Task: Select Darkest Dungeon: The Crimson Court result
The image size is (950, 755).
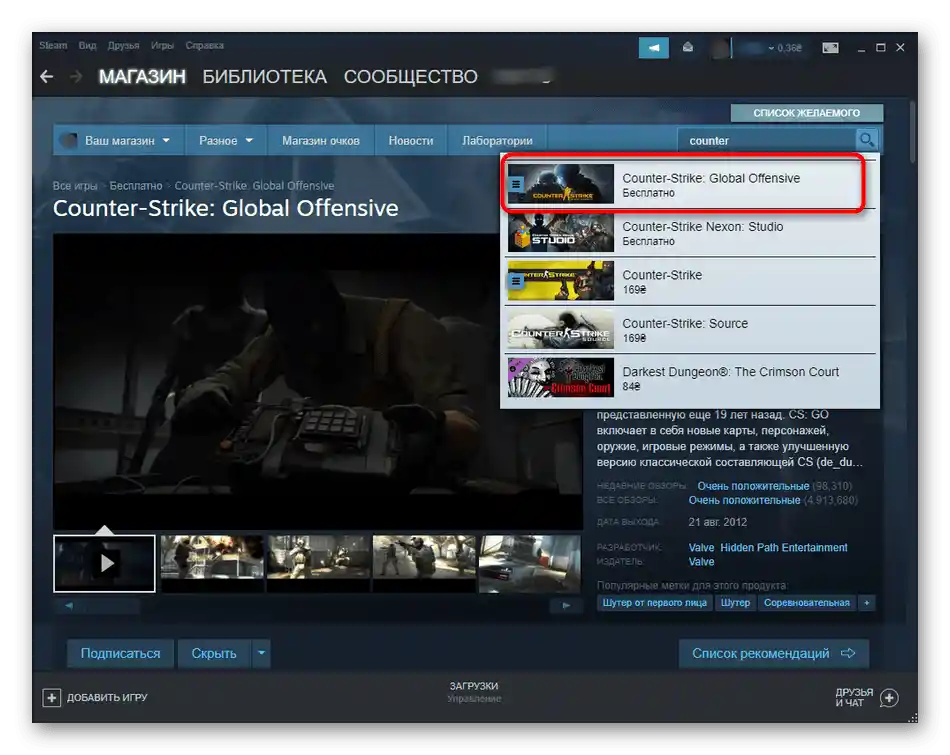Action: [x=691, y=378]
